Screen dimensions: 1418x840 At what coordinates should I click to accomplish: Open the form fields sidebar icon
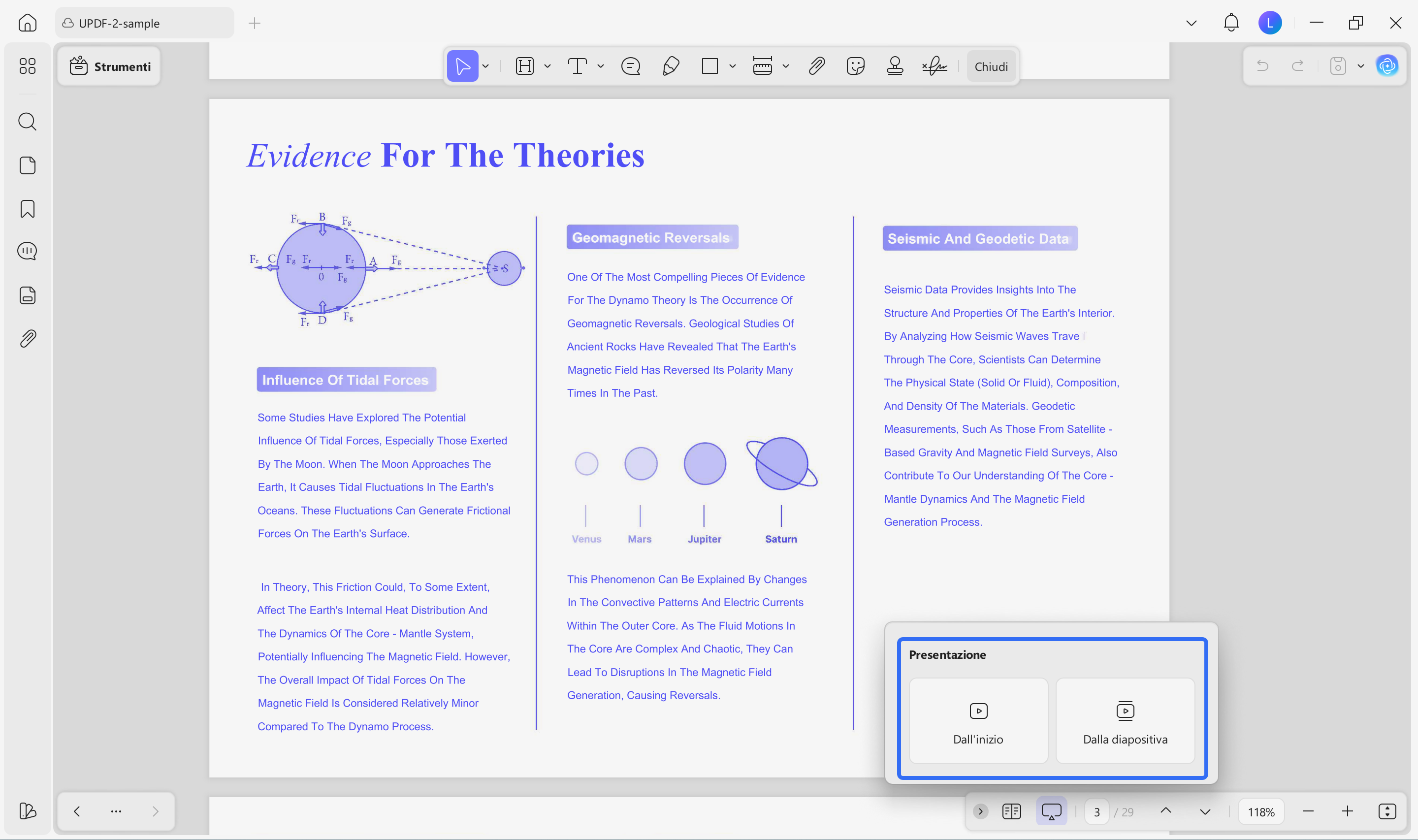(x=27, y=295)
